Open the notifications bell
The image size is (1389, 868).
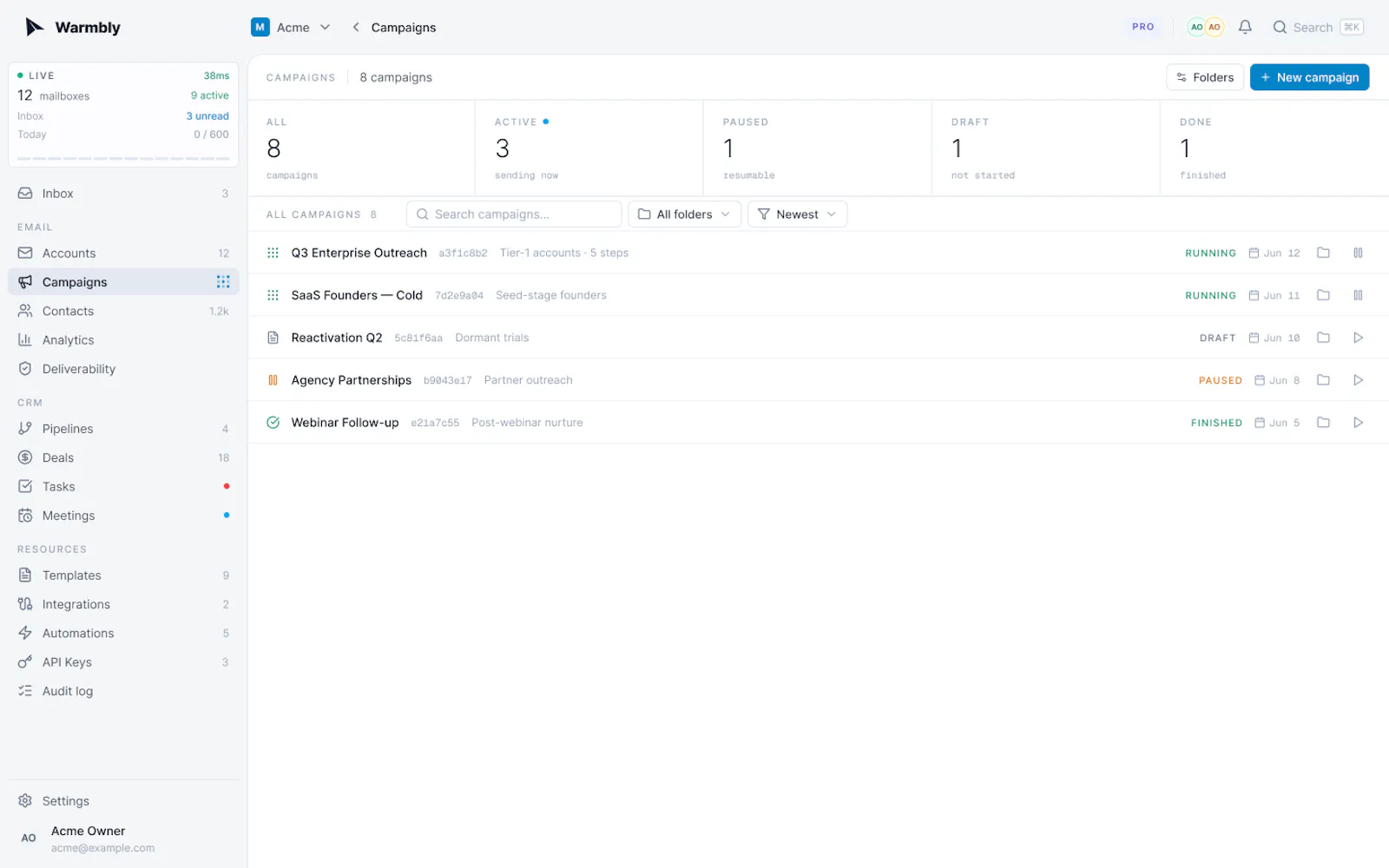pos(1245,27)
